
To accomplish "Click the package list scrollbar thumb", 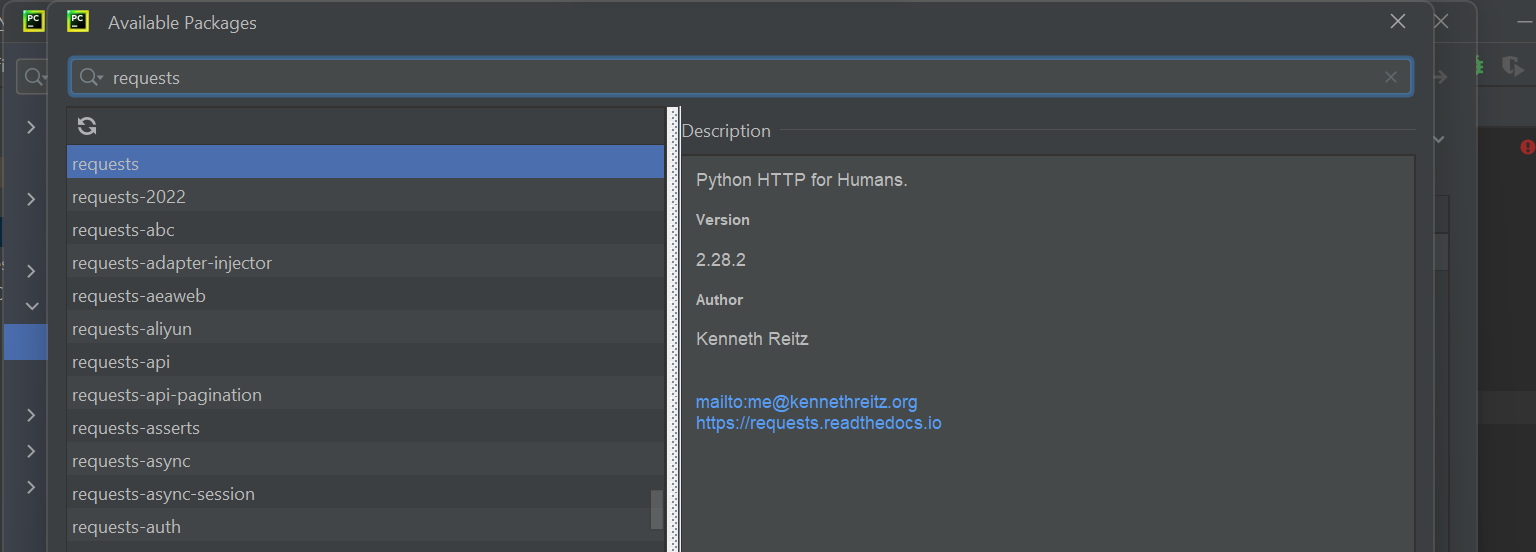I will point(656,509).
